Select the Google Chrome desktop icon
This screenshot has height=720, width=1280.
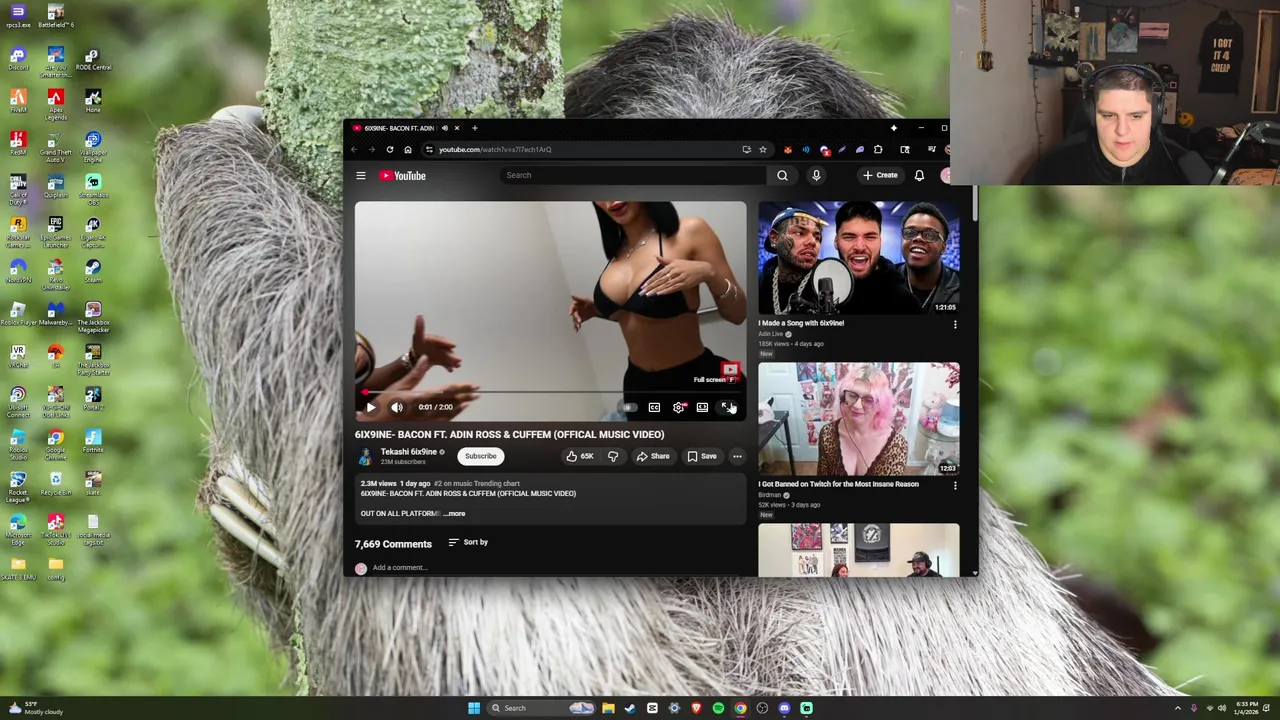point(55,445)
